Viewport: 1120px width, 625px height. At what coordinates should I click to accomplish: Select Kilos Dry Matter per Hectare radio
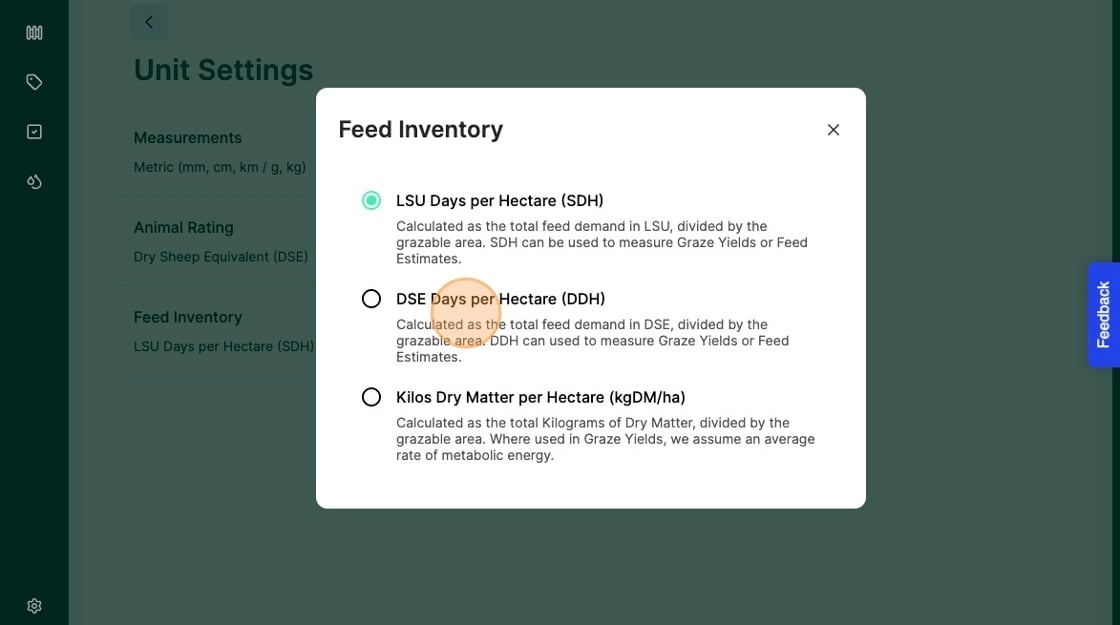(371, 397)
